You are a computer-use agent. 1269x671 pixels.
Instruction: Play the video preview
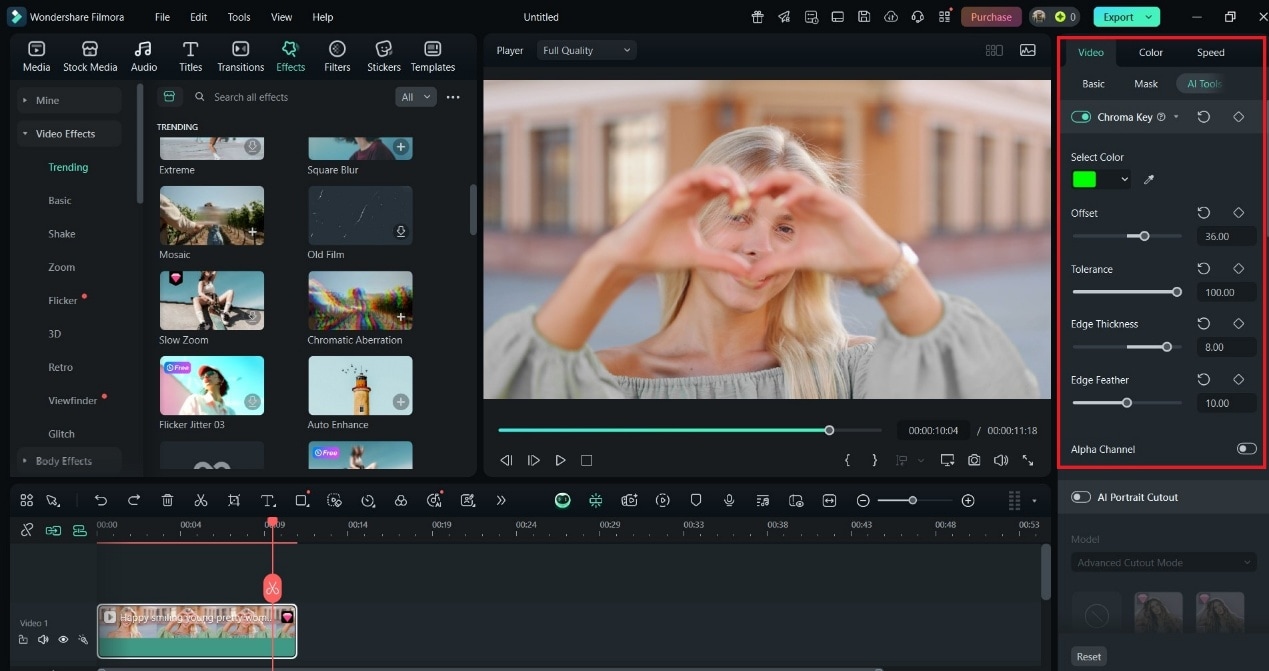[560, 460]
